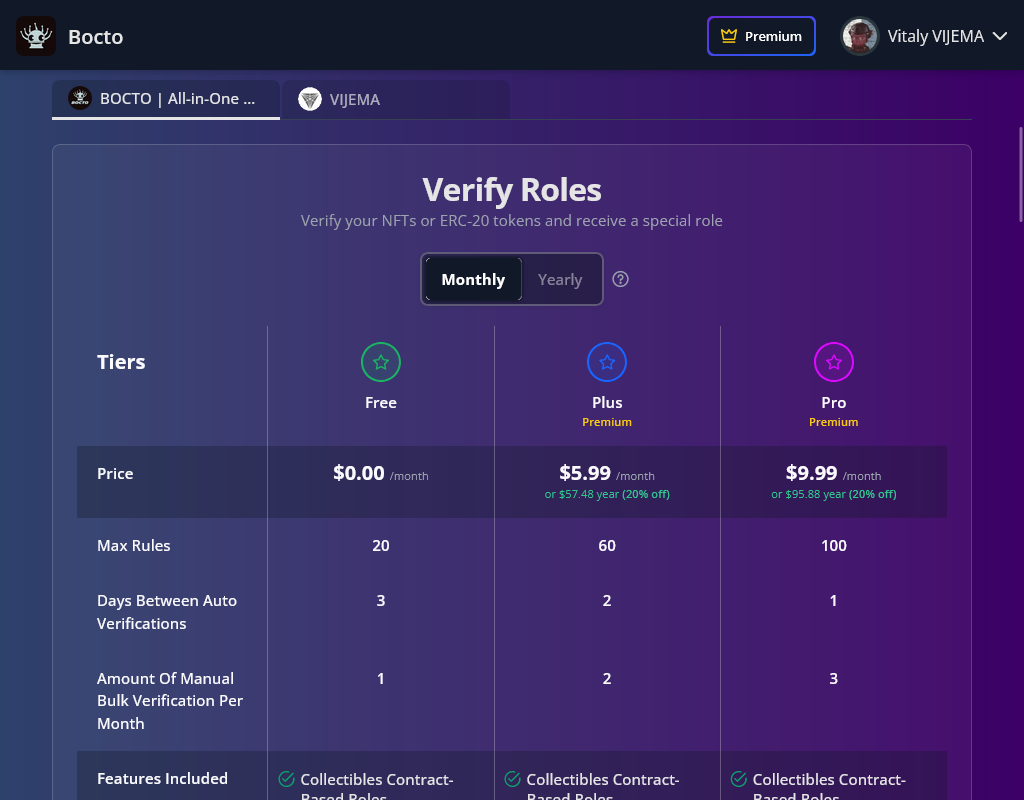Click the Days Between Auto Verifications label
The height and width of the screenshot is (800, 1024).
(167, 612)
